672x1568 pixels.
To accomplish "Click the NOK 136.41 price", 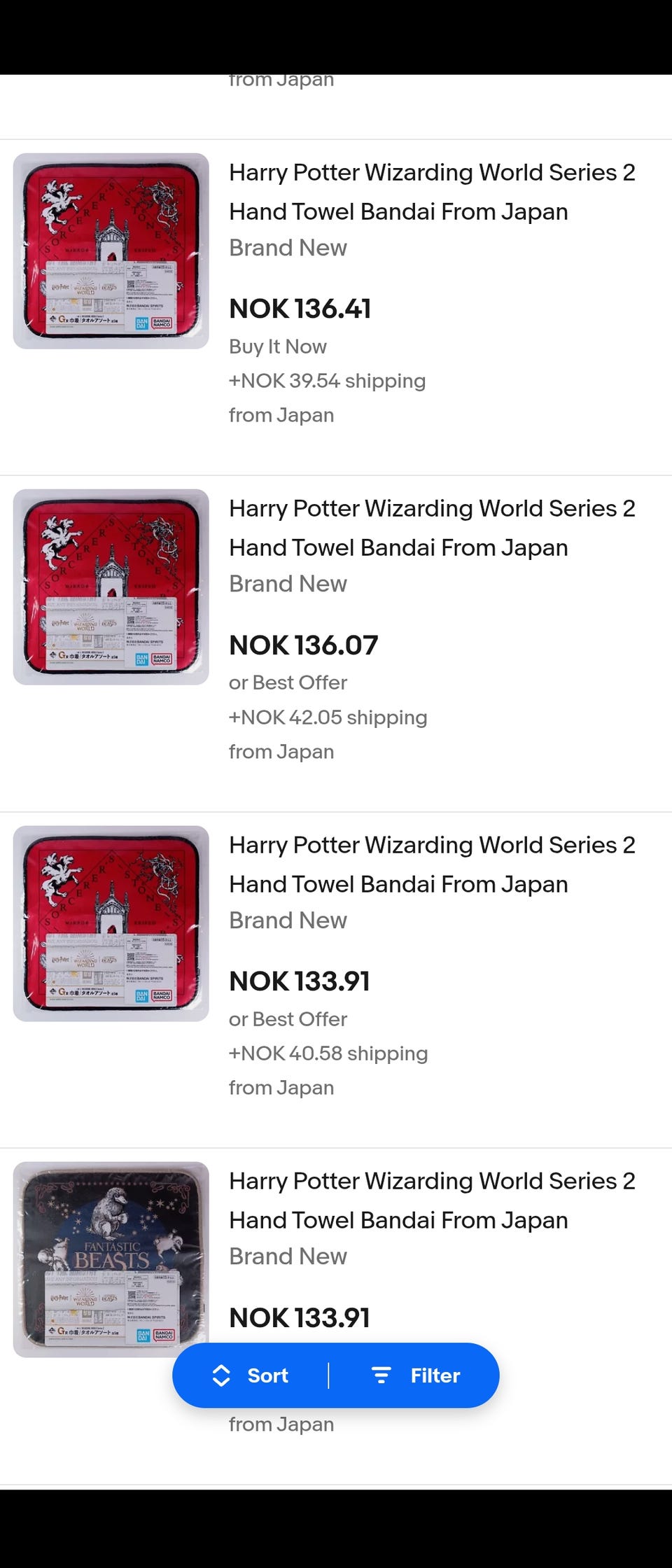I will click(x=300, y=309).
